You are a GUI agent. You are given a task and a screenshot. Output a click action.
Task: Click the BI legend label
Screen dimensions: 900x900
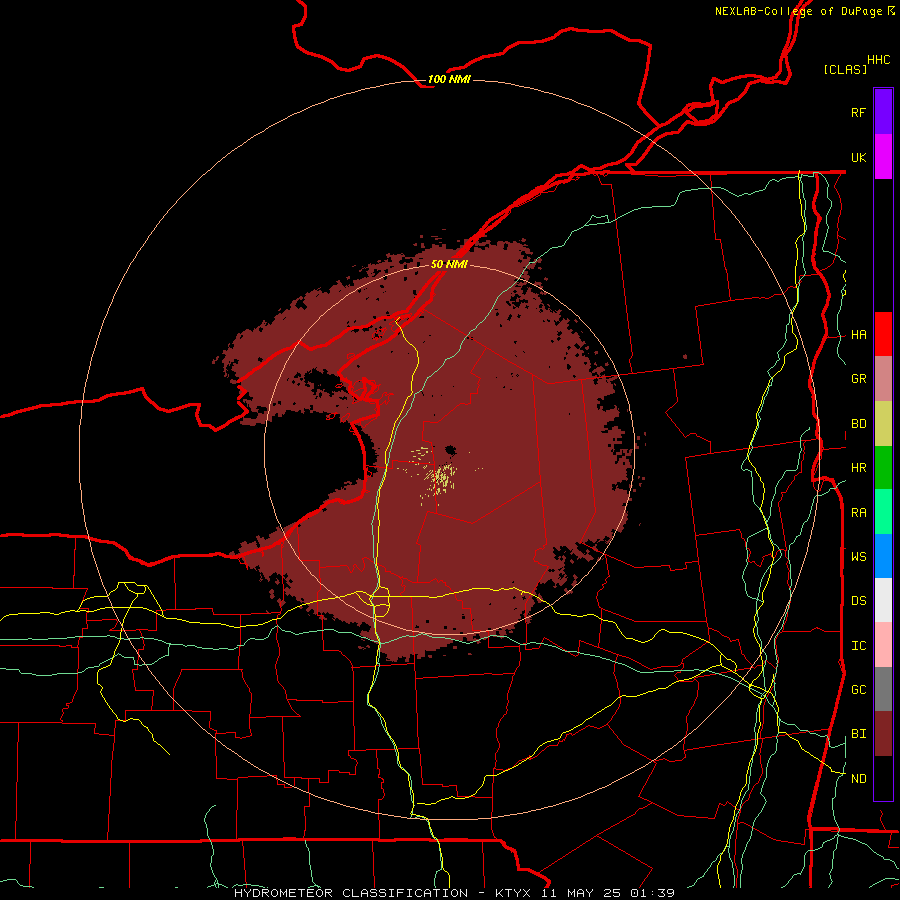tap(859, 734)
